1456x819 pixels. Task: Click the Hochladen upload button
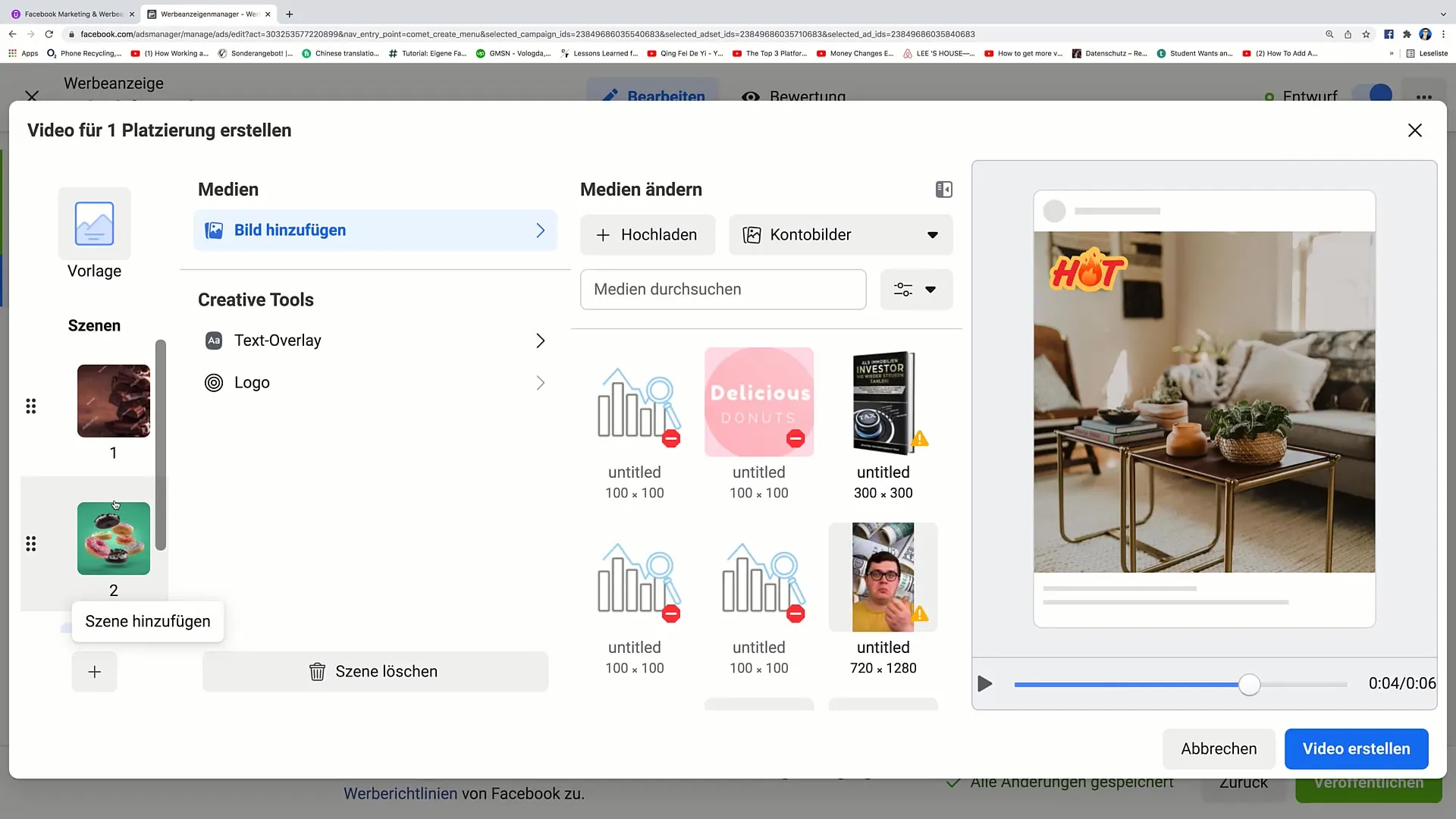(648, 235)
